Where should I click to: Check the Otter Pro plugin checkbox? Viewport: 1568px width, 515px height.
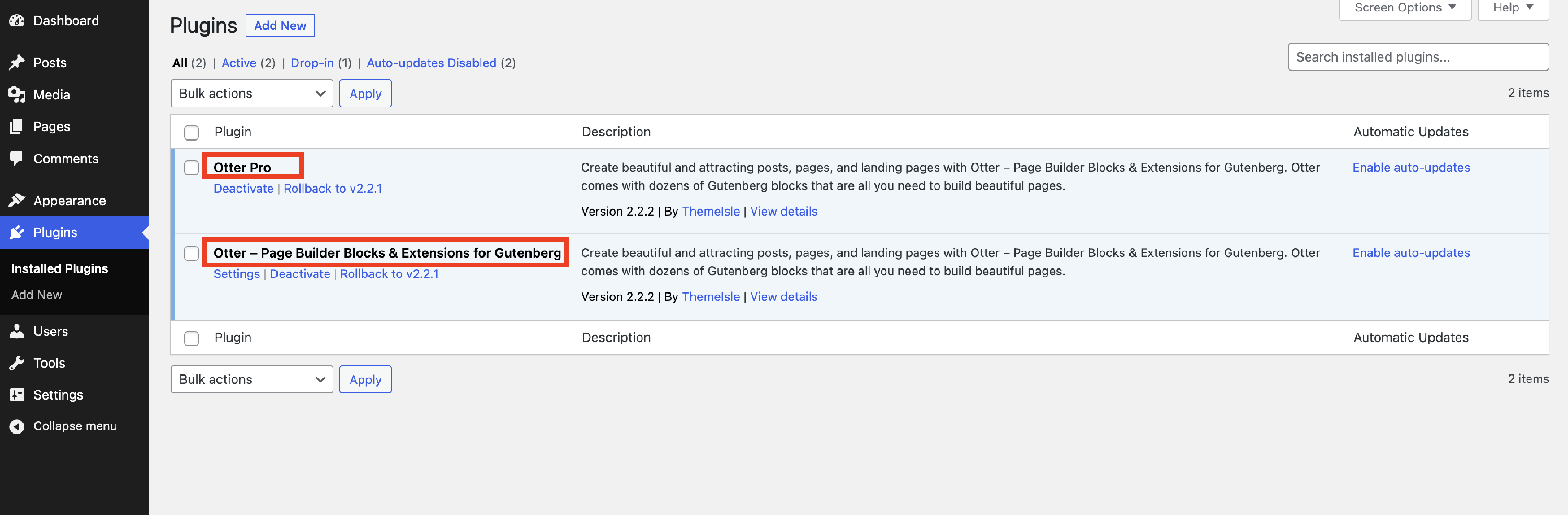tap(191, 168)
